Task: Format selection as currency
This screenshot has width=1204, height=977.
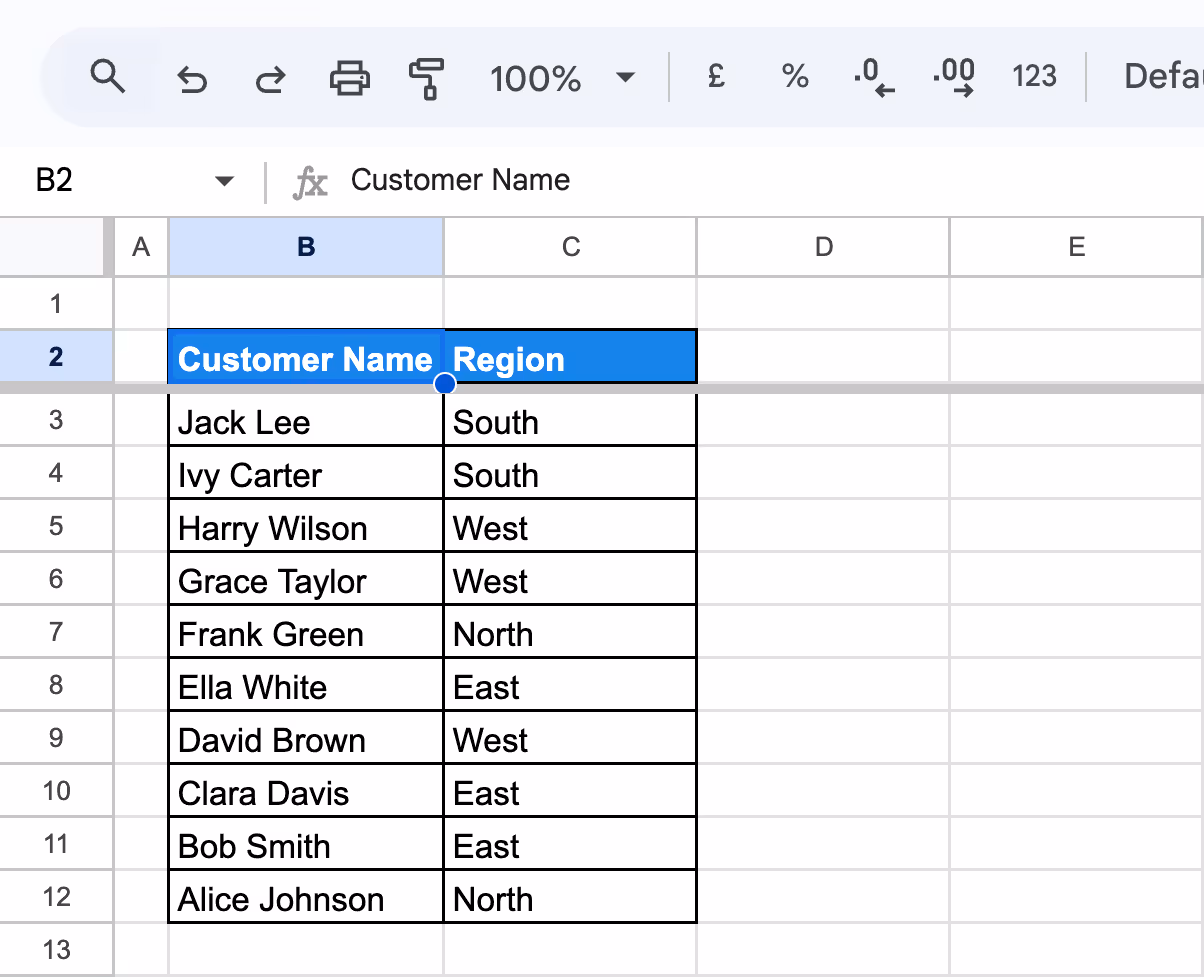Action: click(x=714, y=76)
